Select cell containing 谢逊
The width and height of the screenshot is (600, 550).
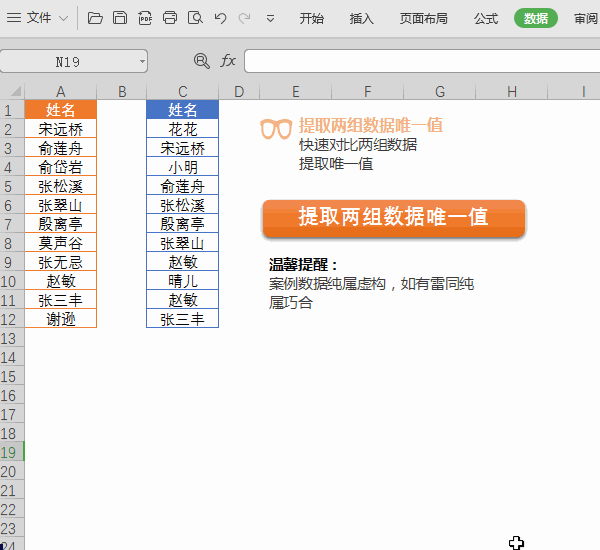60,319
